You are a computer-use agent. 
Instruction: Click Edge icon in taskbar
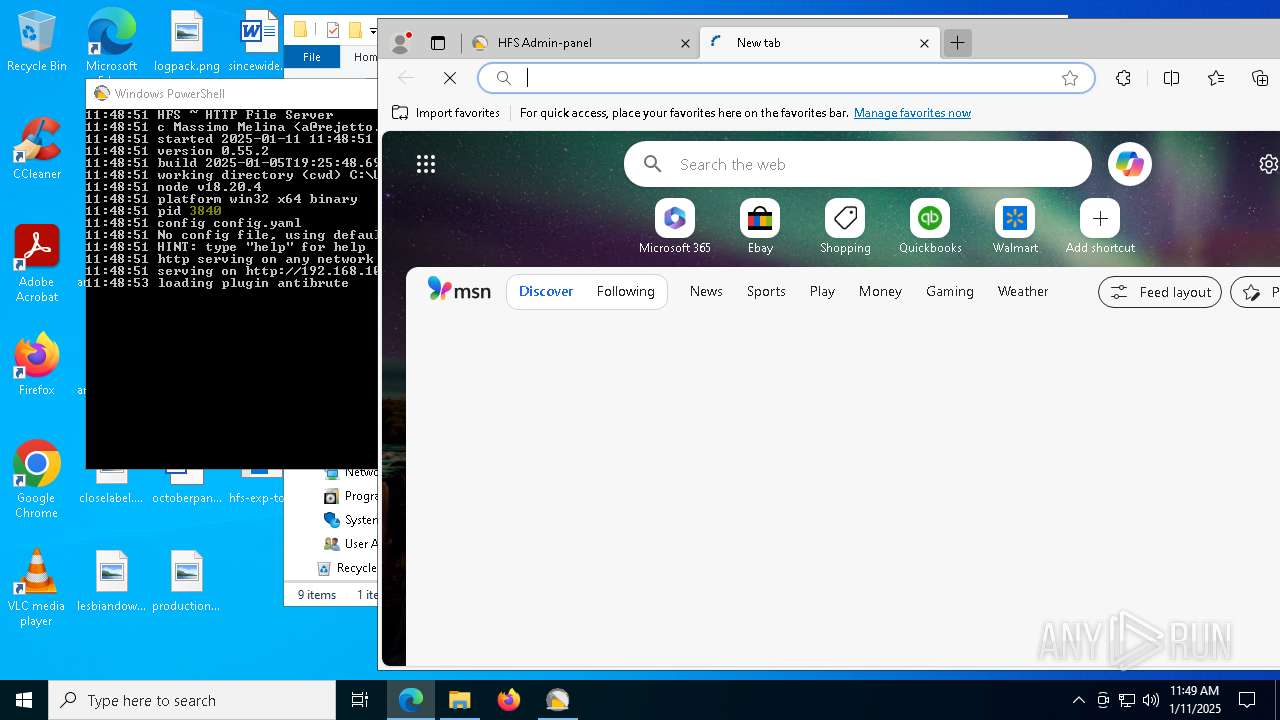411,700
